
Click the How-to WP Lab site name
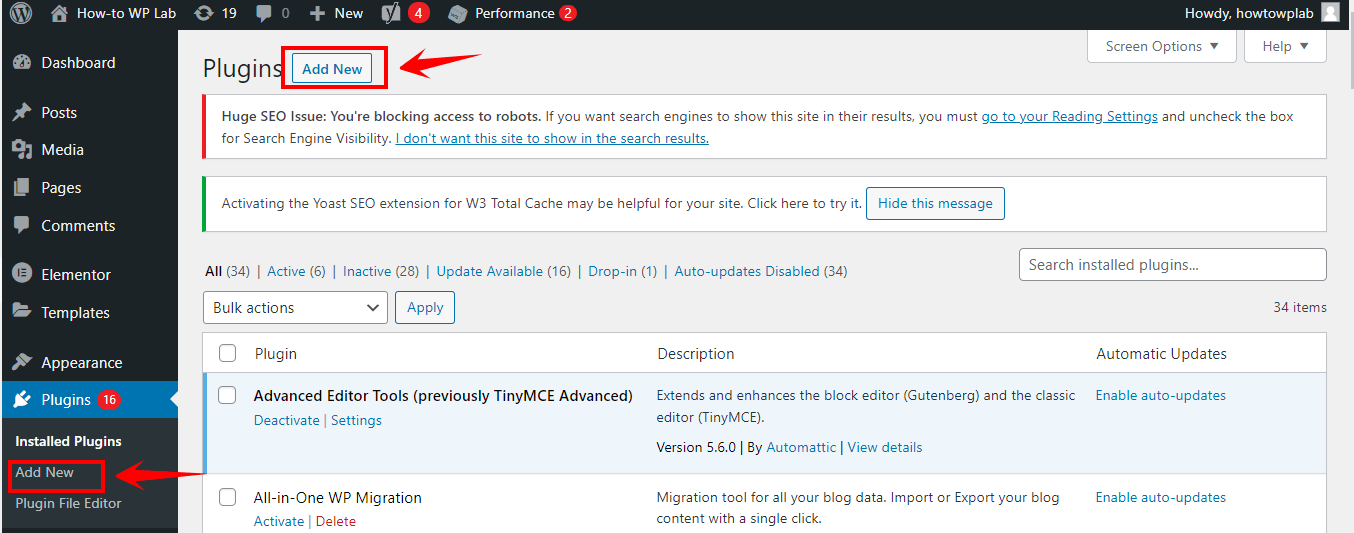(x=126, y=13)
